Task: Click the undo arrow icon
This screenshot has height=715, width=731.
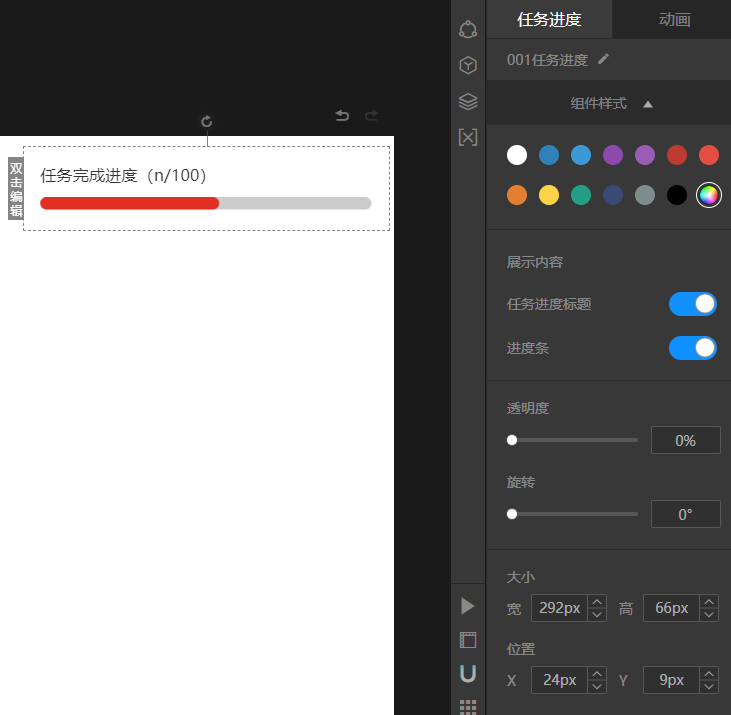Action: pyautogui.click(x=342, y=115)
